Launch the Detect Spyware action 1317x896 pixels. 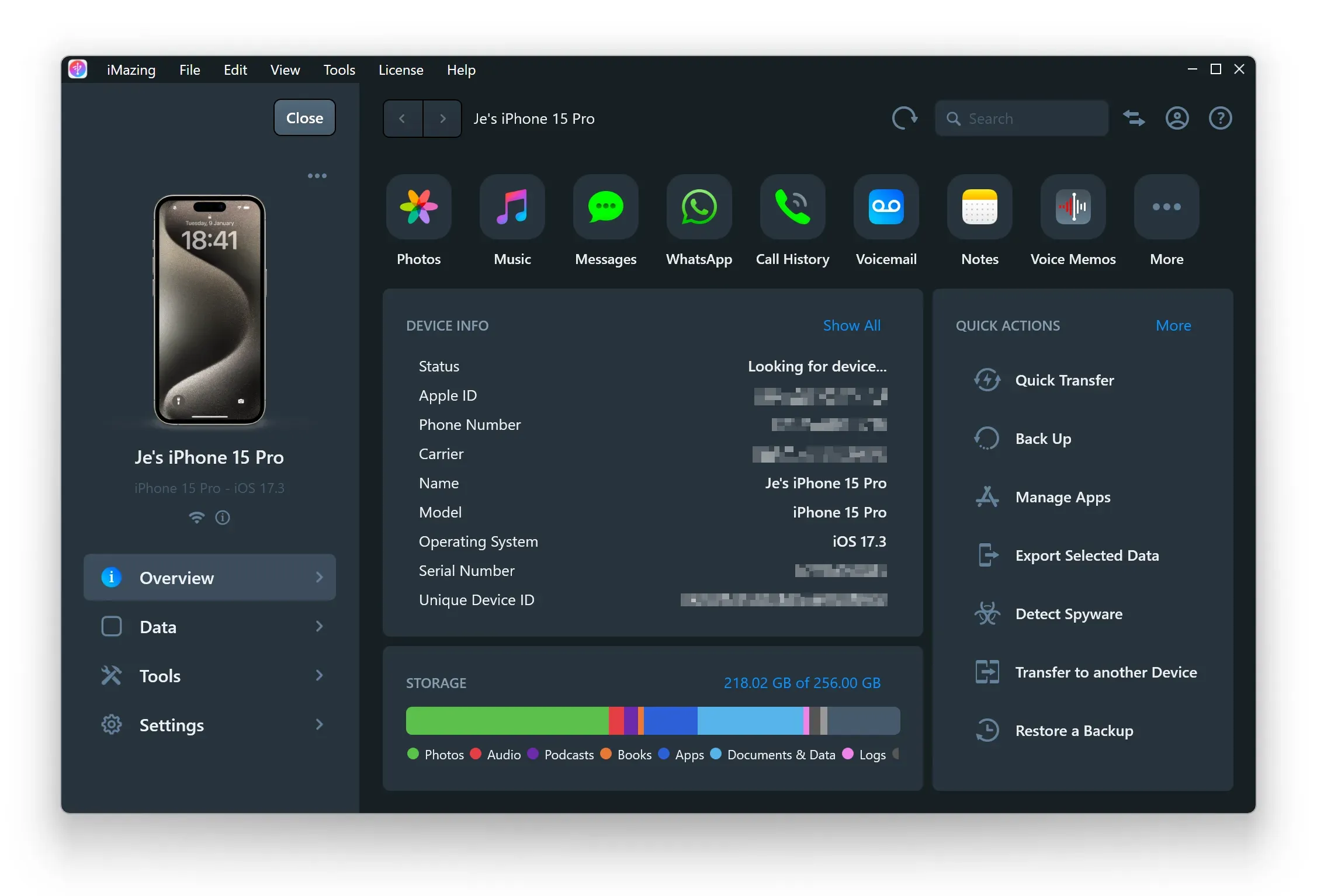pyautogui.click(x=1068, y=613)
